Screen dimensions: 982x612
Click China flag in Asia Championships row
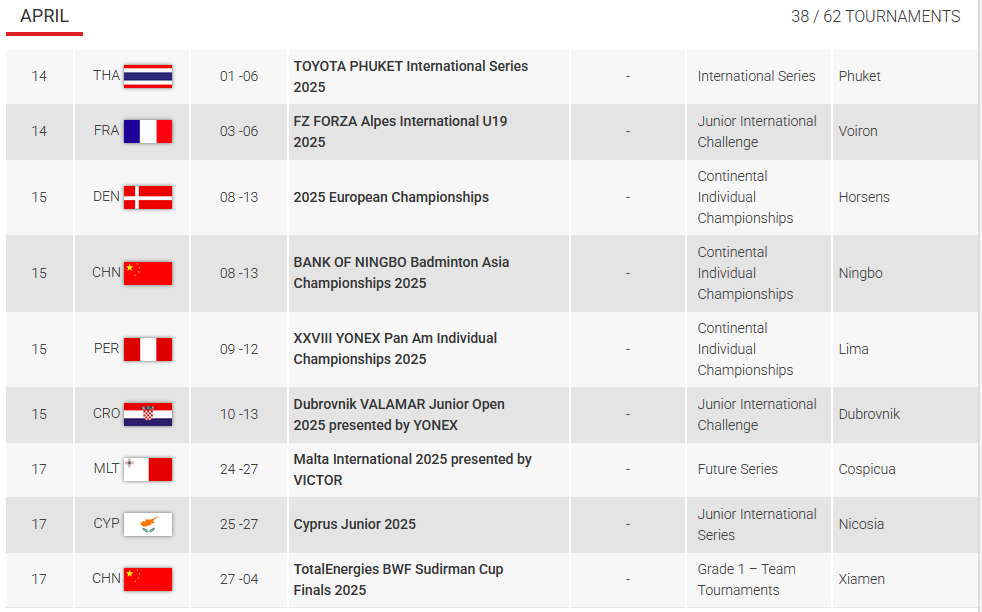click(x=148, y=274)
